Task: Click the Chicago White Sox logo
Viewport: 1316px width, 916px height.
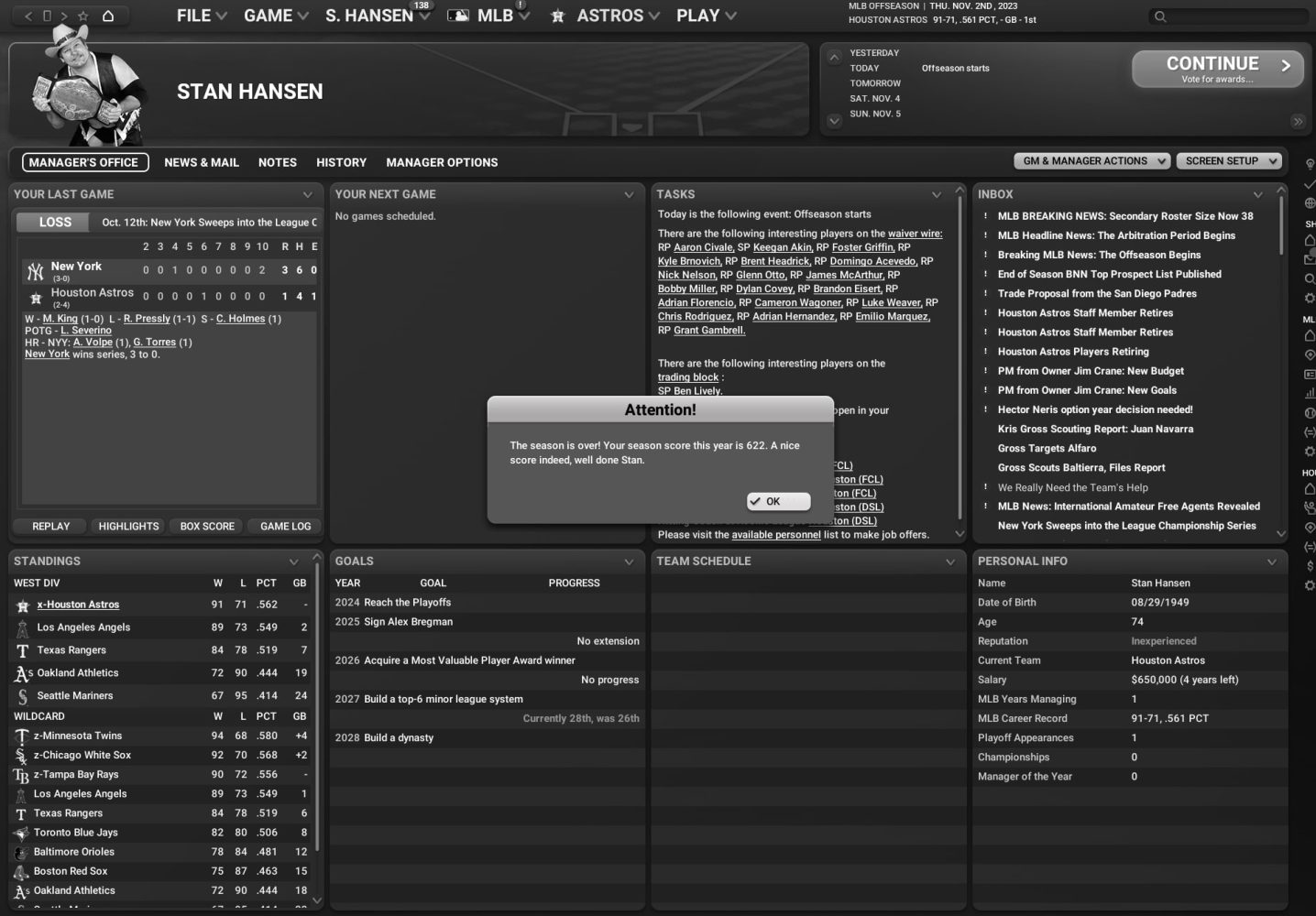Action: [21, 756]
